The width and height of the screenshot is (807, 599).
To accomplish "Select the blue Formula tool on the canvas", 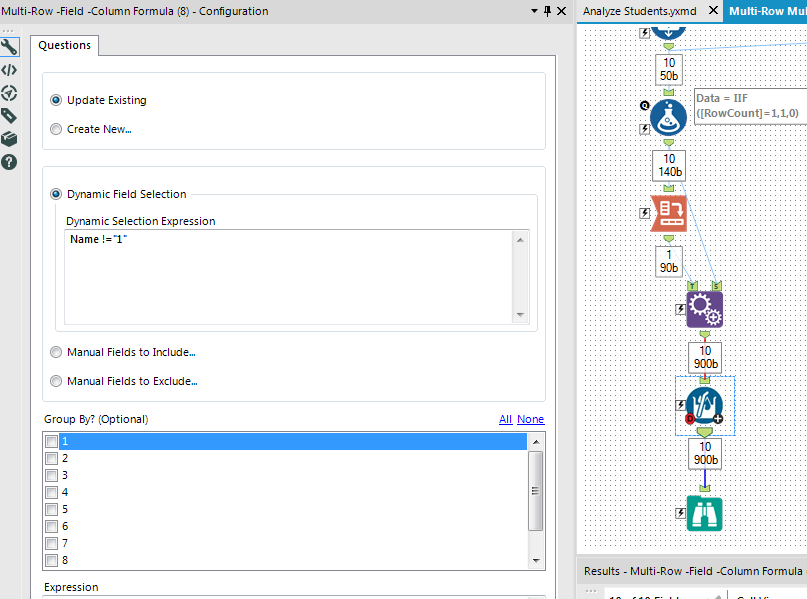I will click(x=668, y=117).
